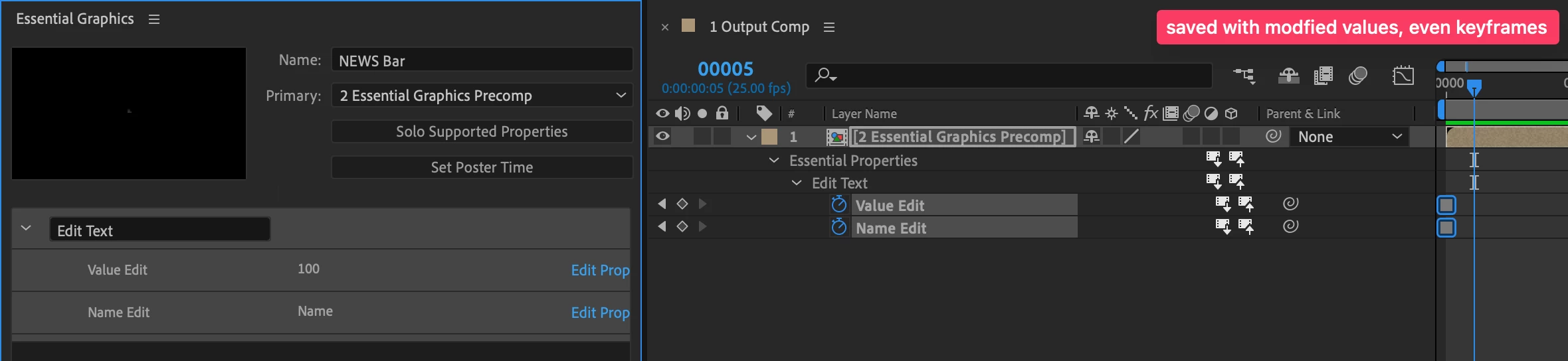
Task: Toggle the Value Edit stopwatch
Action: (x=839, y=204)
